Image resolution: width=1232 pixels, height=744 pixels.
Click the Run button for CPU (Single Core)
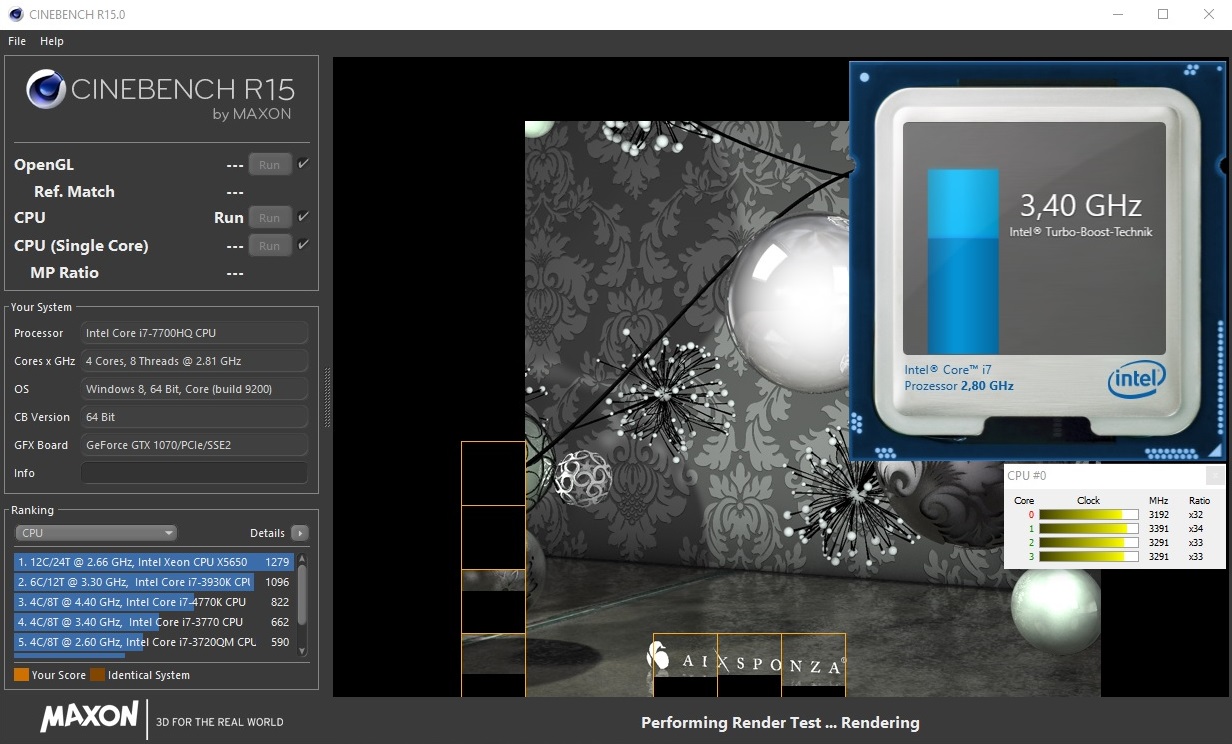point(270,246)
